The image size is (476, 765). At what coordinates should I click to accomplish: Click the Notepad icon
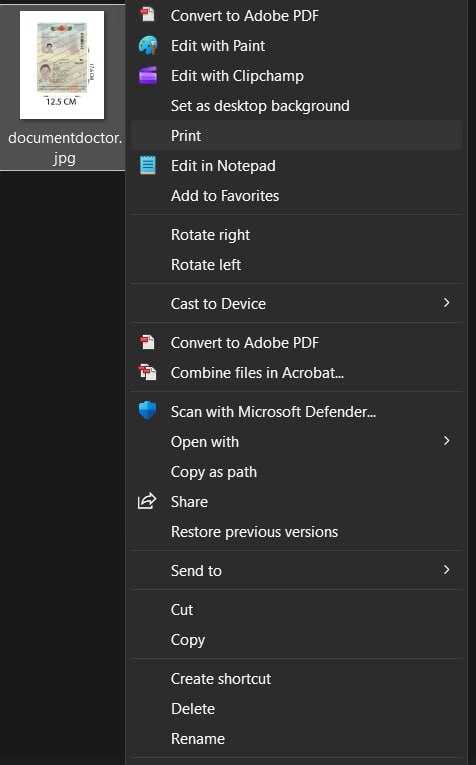click(x=147, y=165)
